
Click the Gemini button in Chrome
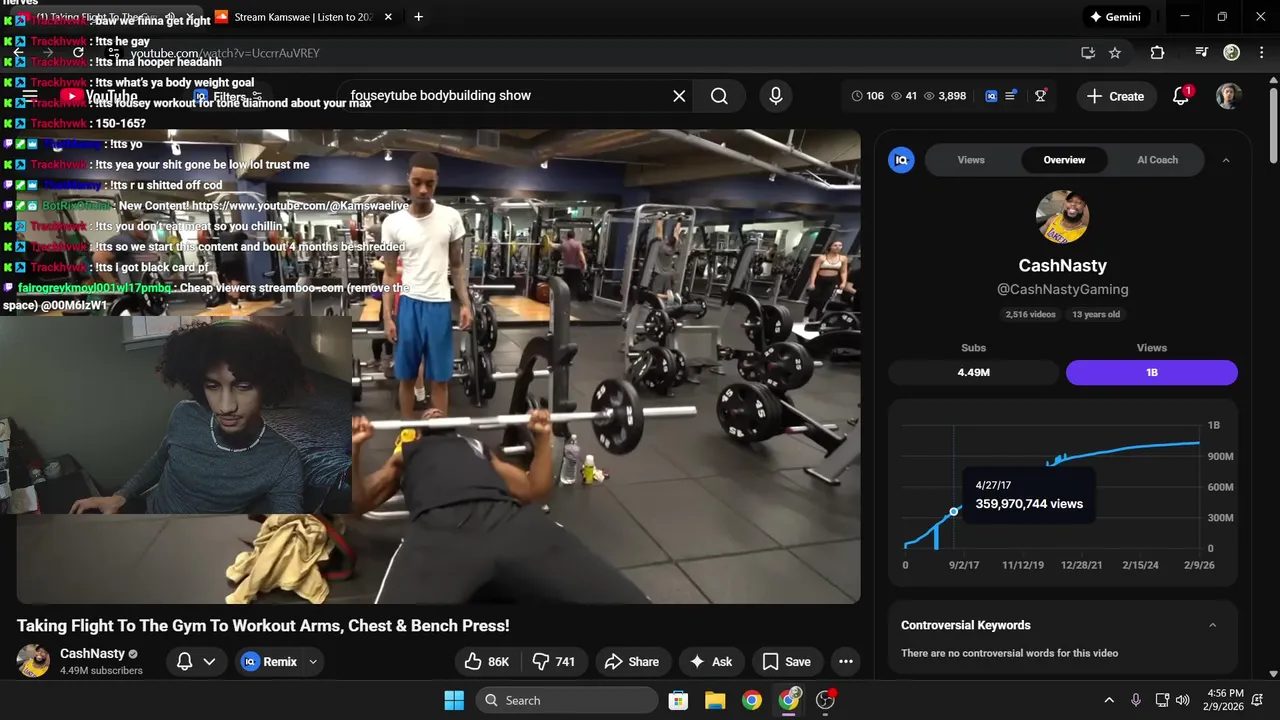[1115, 17]
